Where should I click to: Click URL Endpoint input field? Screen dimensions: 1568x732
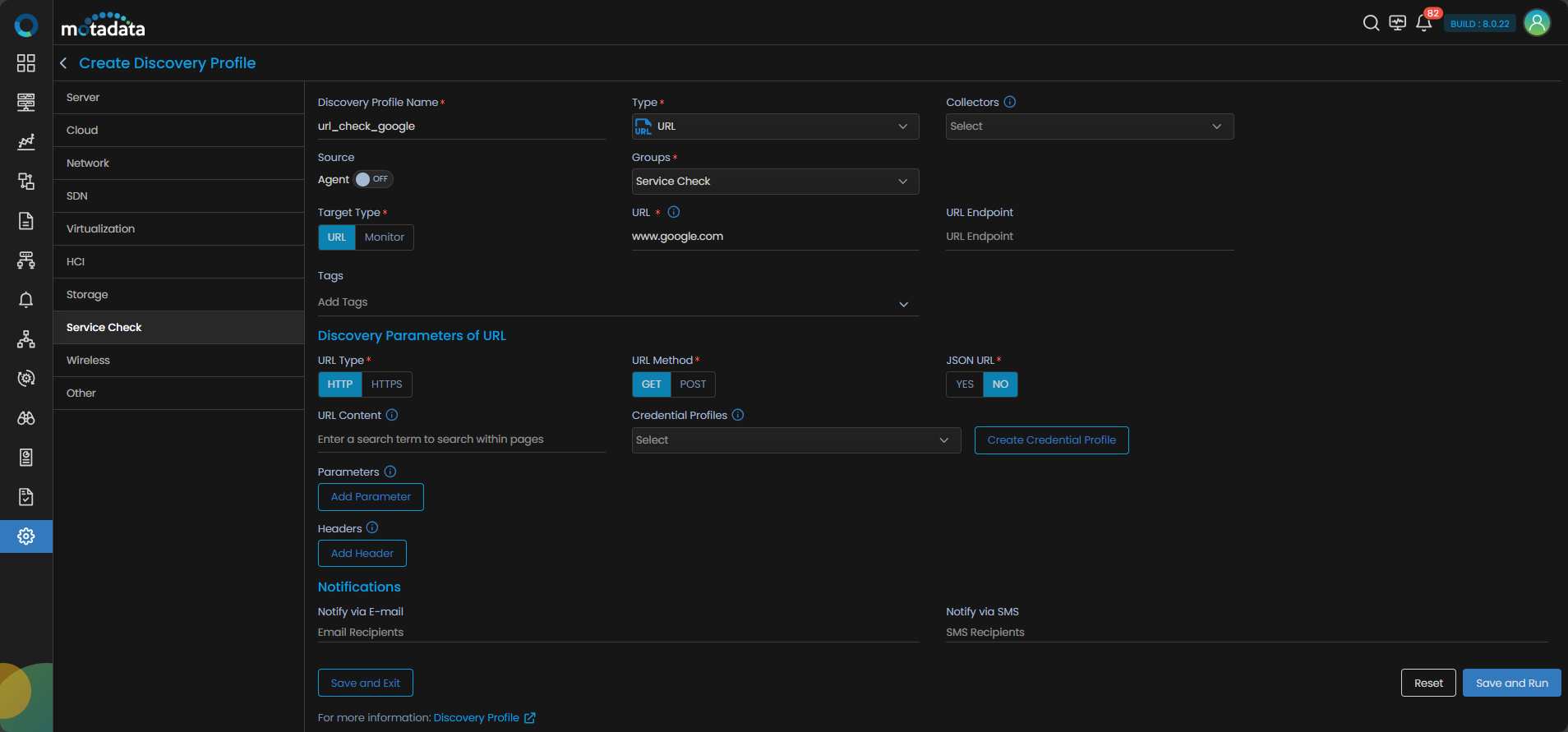[1090, 237]
